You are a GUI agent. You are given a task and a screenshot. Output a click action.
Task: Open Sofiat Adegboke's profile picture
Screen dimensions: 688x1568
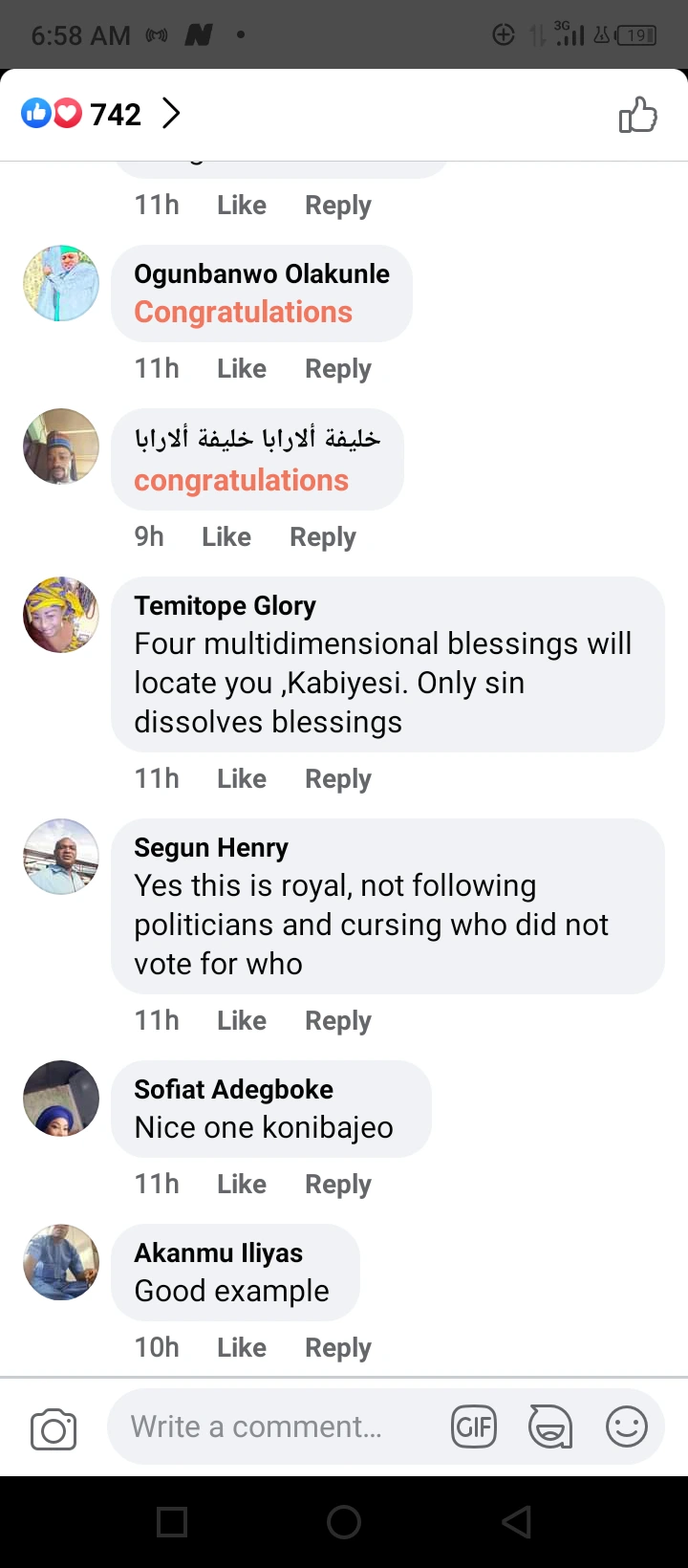pyautogui.click(x=61, y=1099)
